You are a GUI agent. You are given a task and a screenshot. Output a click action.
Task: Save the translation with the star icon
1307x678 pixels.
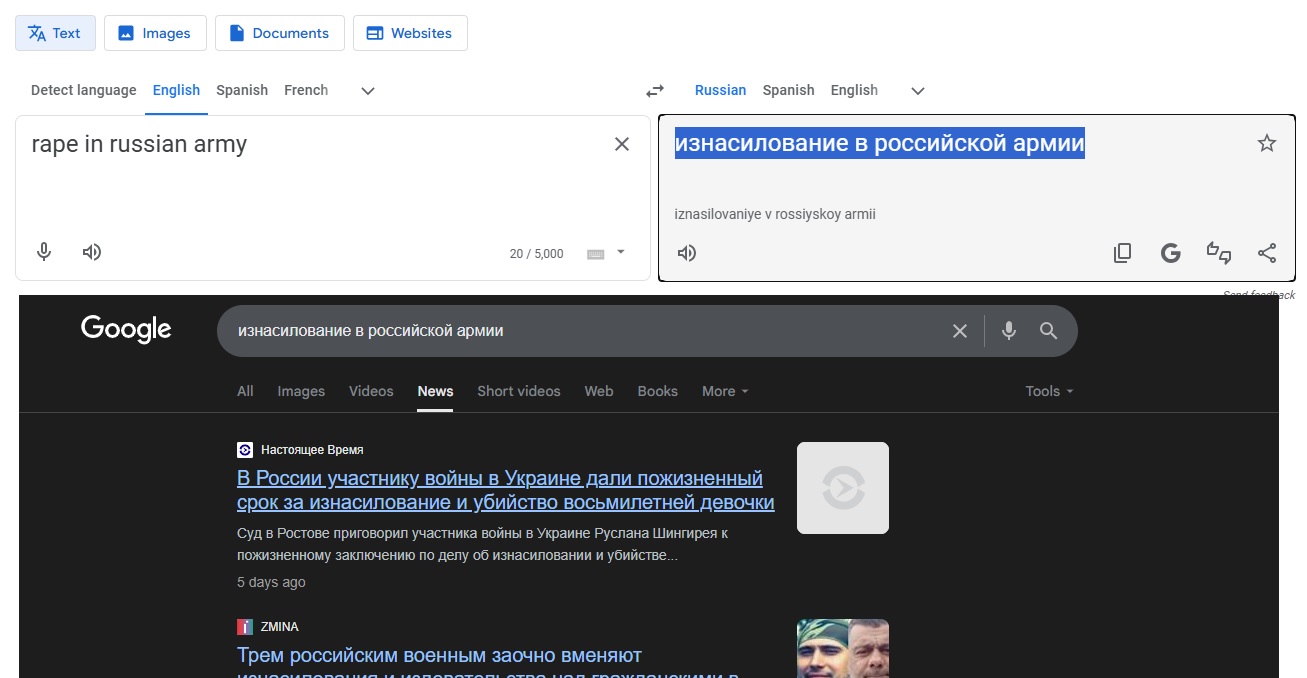(x=1267, y=144)
